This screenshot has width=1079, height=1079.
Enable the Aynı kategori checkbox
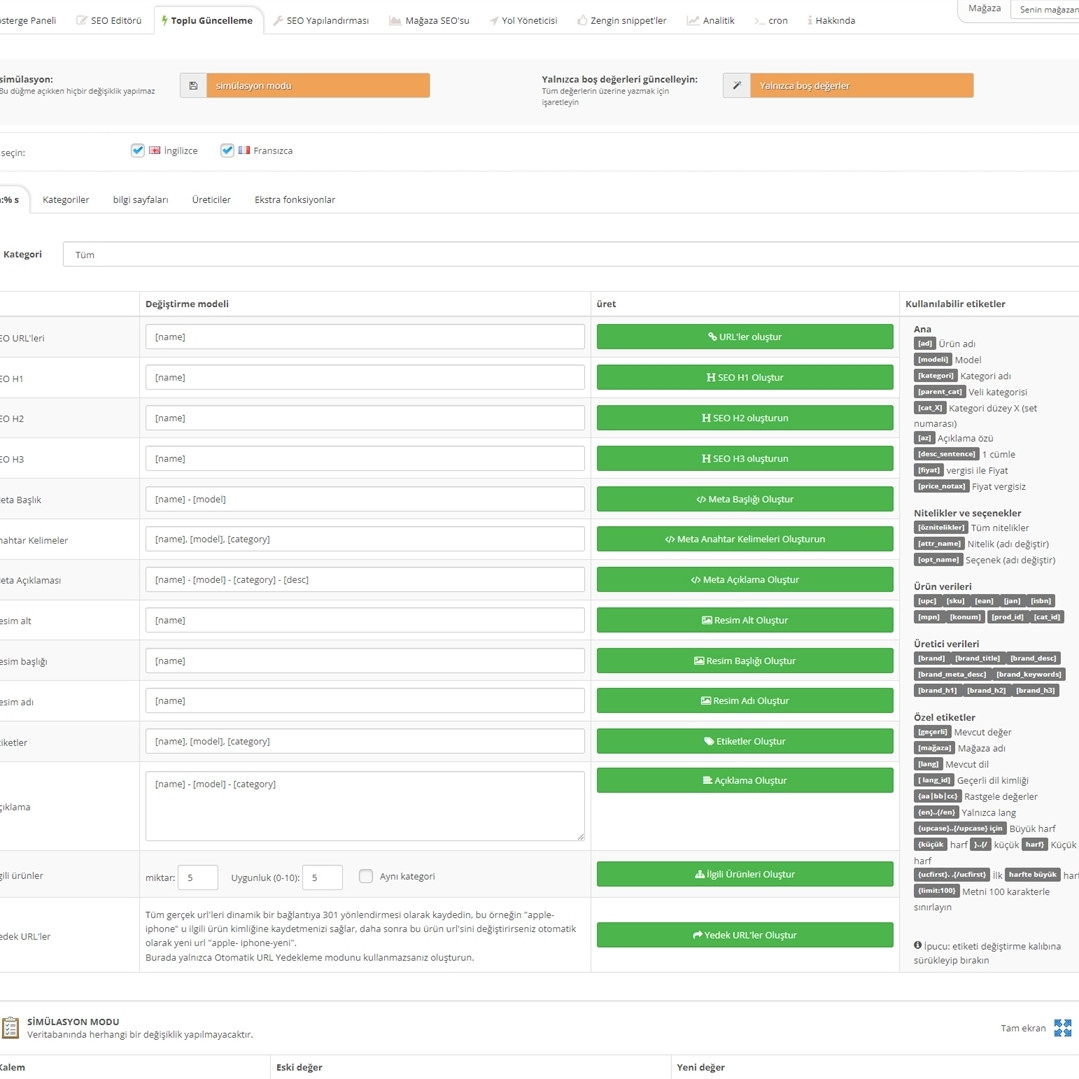pyautogui.click(x=366, y=876)
